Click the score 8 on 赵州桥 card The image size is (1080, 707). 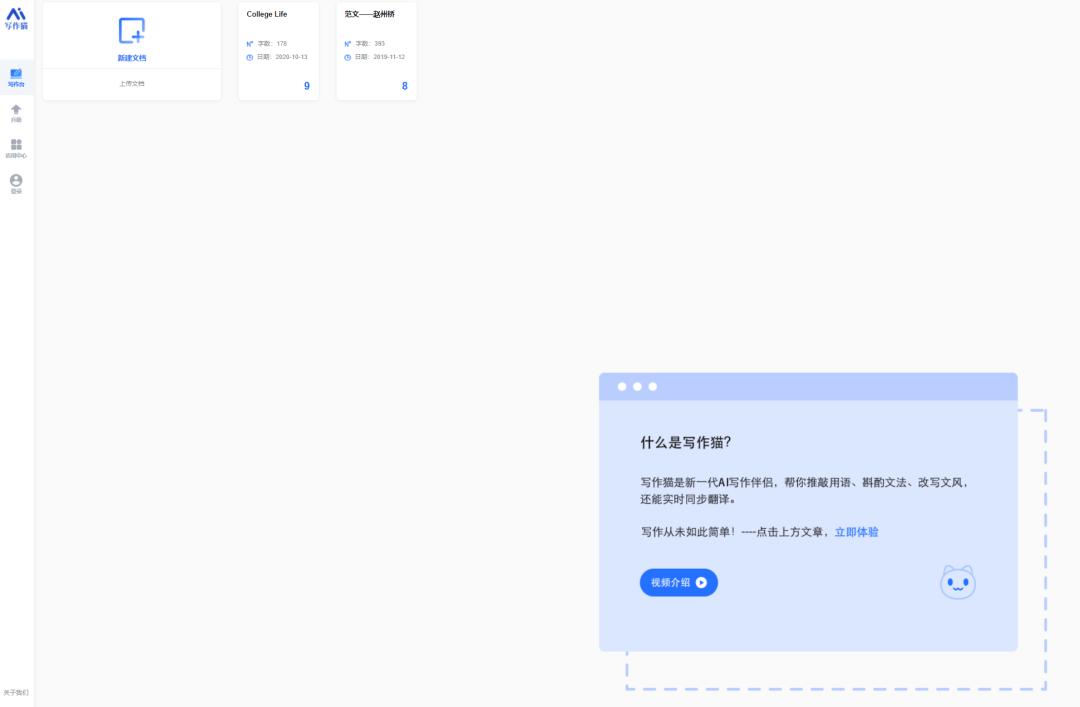click(x=404, y=86)
